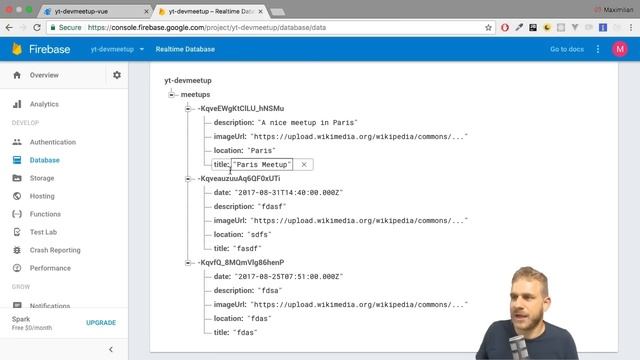Close the yt-devmeetup-vue tab

147,11
